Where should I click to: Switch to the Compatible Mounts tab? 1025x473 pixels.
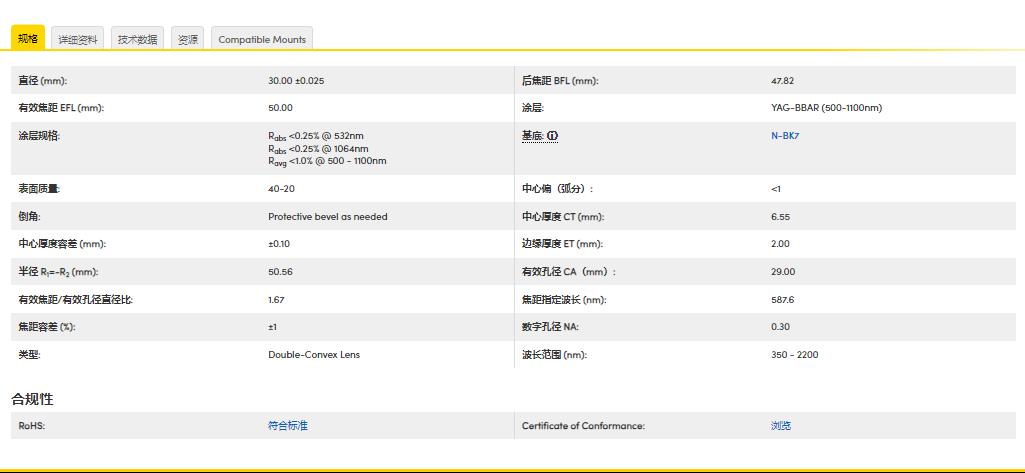pyautogui.click(x=262, y=39)
